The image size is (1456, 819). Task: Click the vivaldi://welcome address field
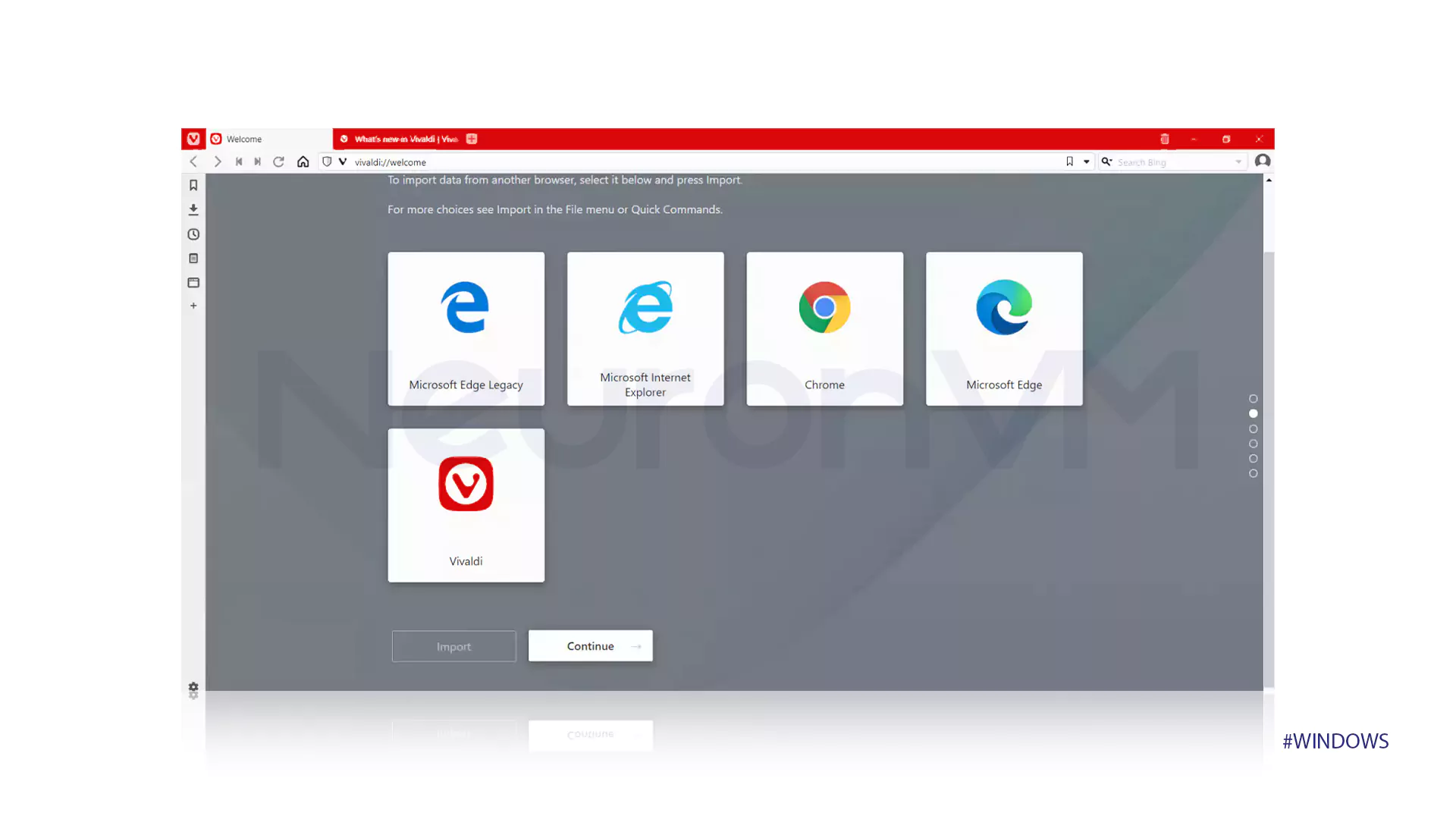tap(705, 162)
